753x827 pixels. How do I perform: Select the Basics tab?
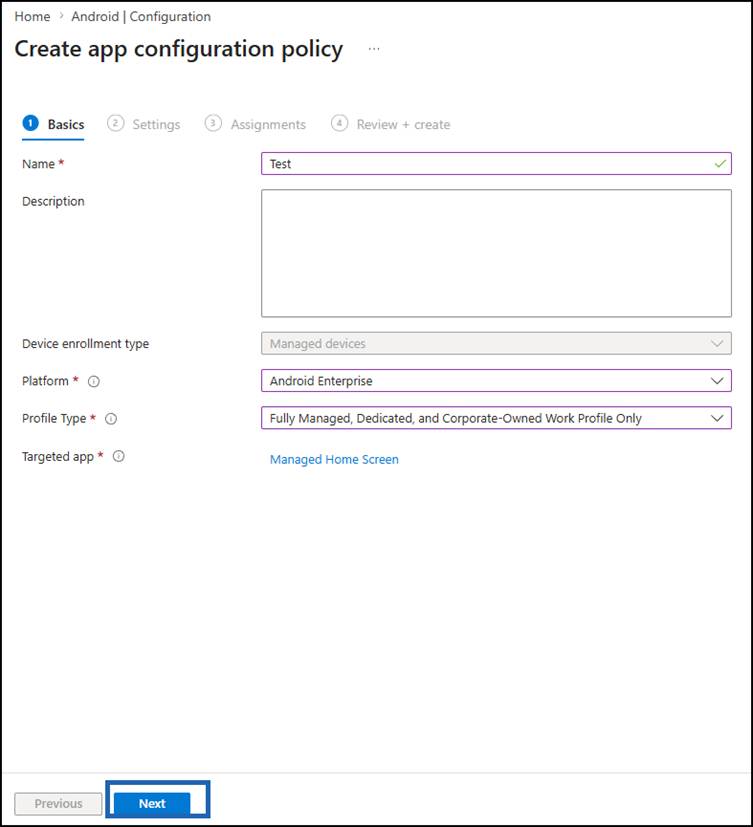point(53,124)
